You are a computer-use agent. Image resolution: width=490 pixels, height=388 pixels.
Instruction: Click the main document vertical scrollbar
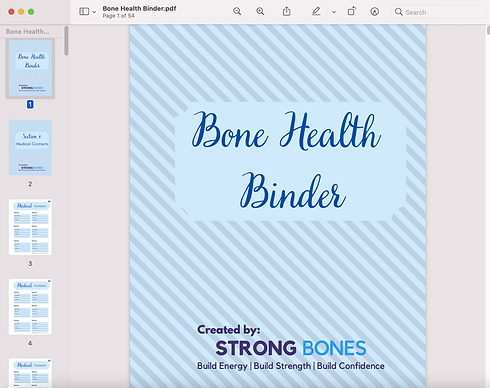coord(488,30)
